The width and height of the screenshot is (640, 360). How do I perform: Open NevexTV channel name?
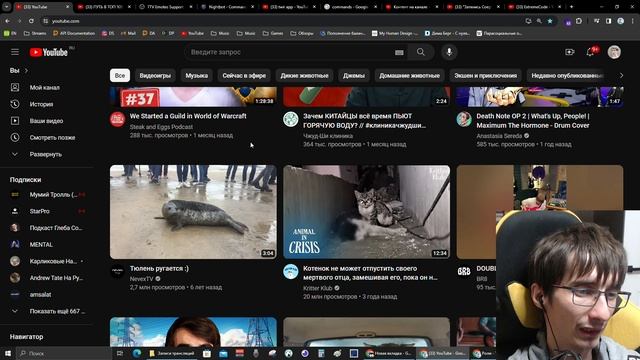[142, 279]
